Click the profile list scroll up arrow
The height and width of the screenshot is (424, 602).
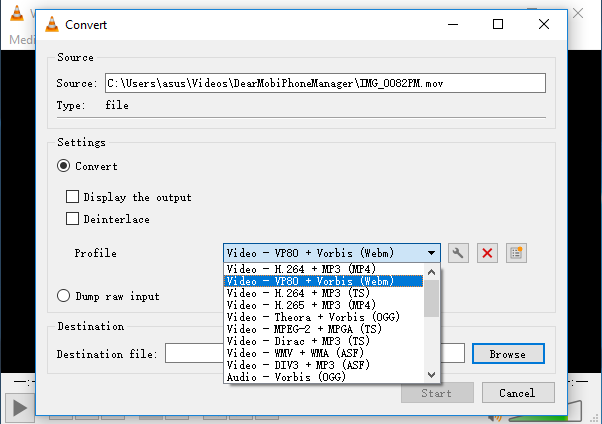[x=432, y=272]
